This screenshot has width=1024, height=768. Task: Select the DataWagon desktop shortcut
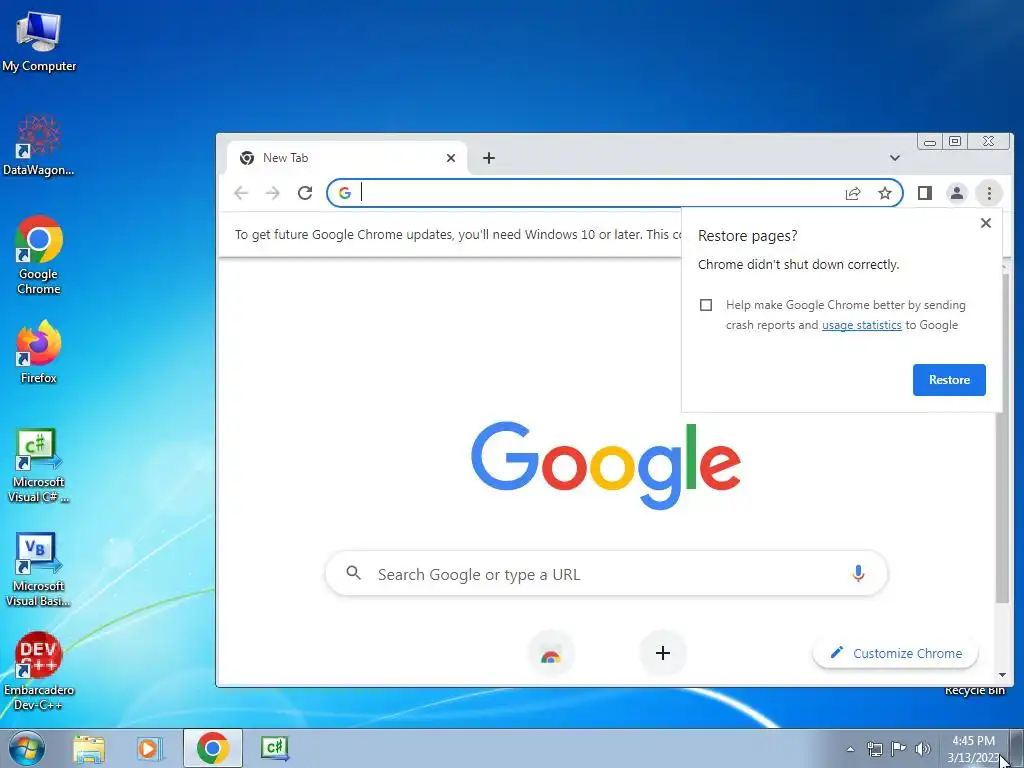coord(39,146)
